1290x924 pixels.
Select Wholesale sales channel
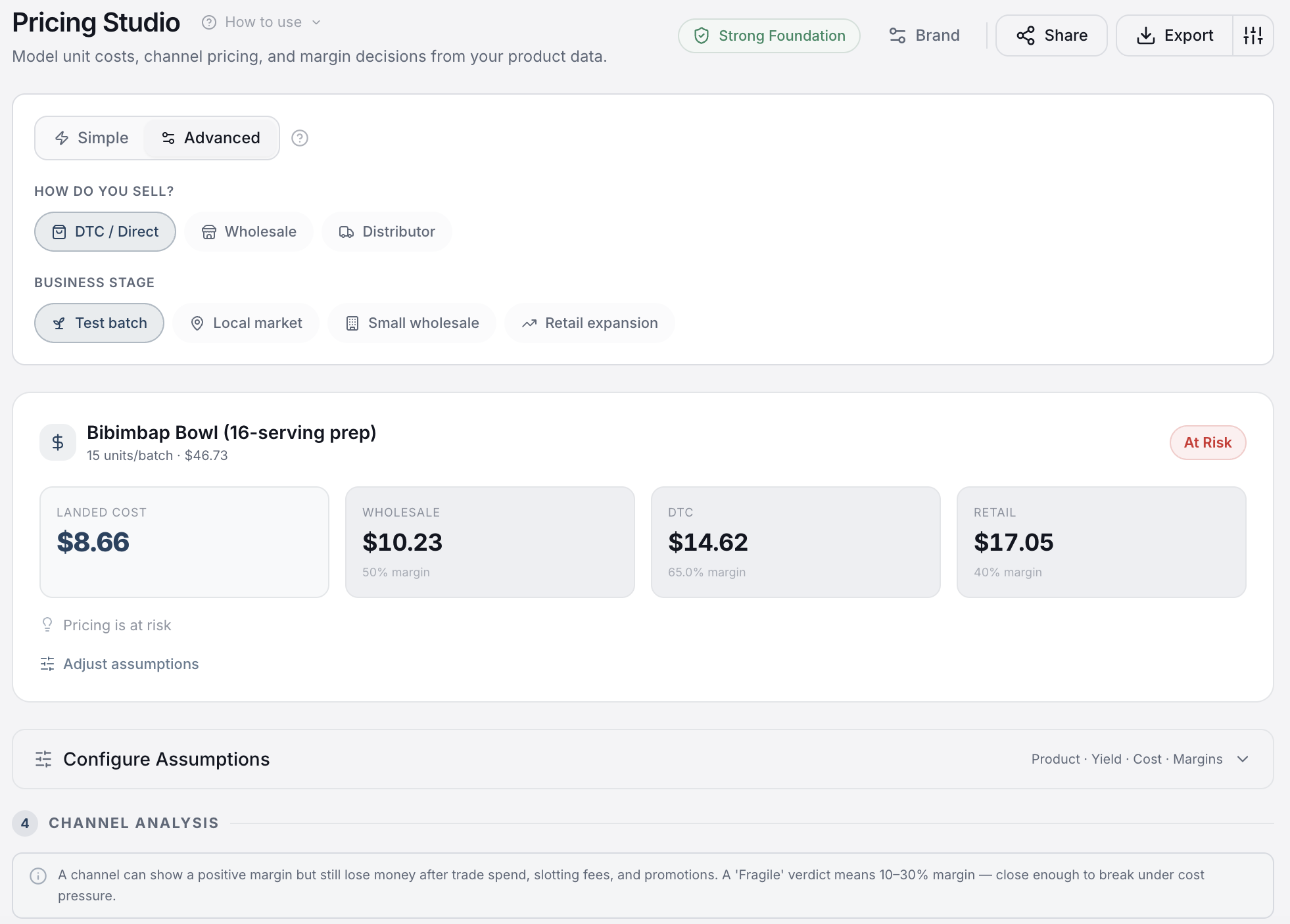249,231
